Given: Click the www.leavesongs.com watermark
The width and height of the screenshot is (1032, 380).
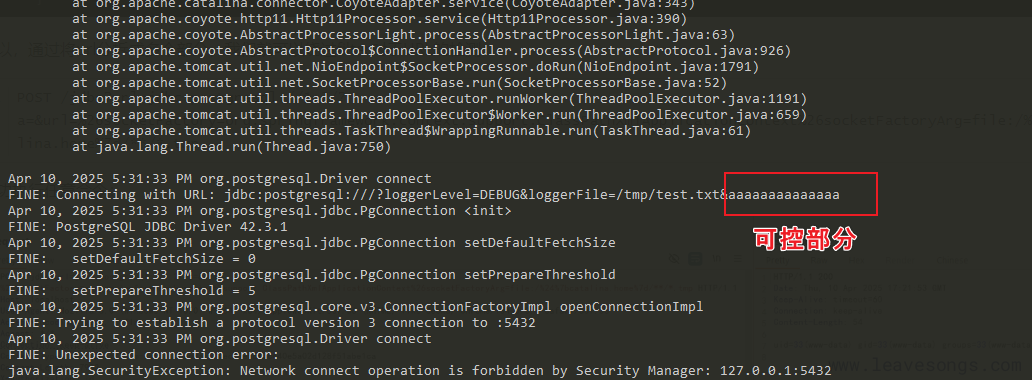Looking at the screenshot, I should coord(925,364).
